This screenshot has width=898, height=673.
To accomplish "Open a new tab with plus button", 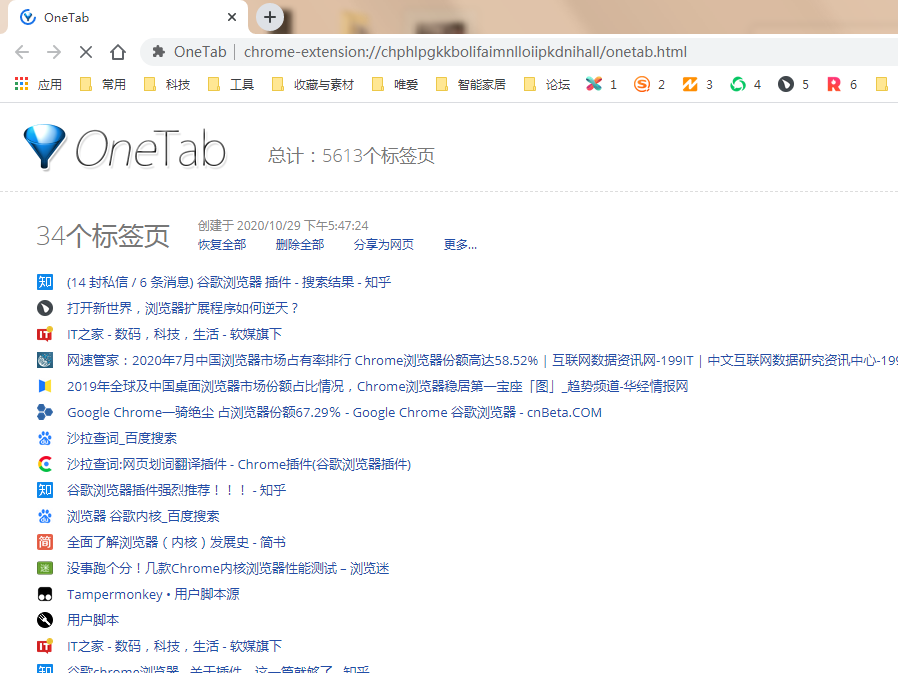I will (x=270, y=17).
